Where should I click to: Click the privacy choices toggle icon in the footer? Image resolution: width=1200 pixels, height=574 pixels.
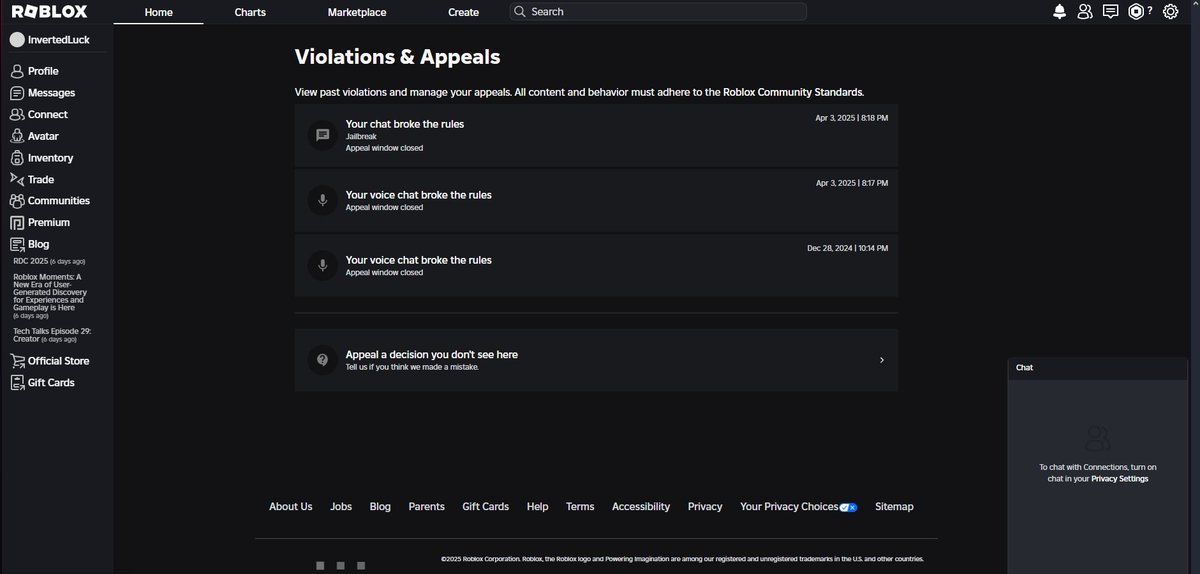849,507
